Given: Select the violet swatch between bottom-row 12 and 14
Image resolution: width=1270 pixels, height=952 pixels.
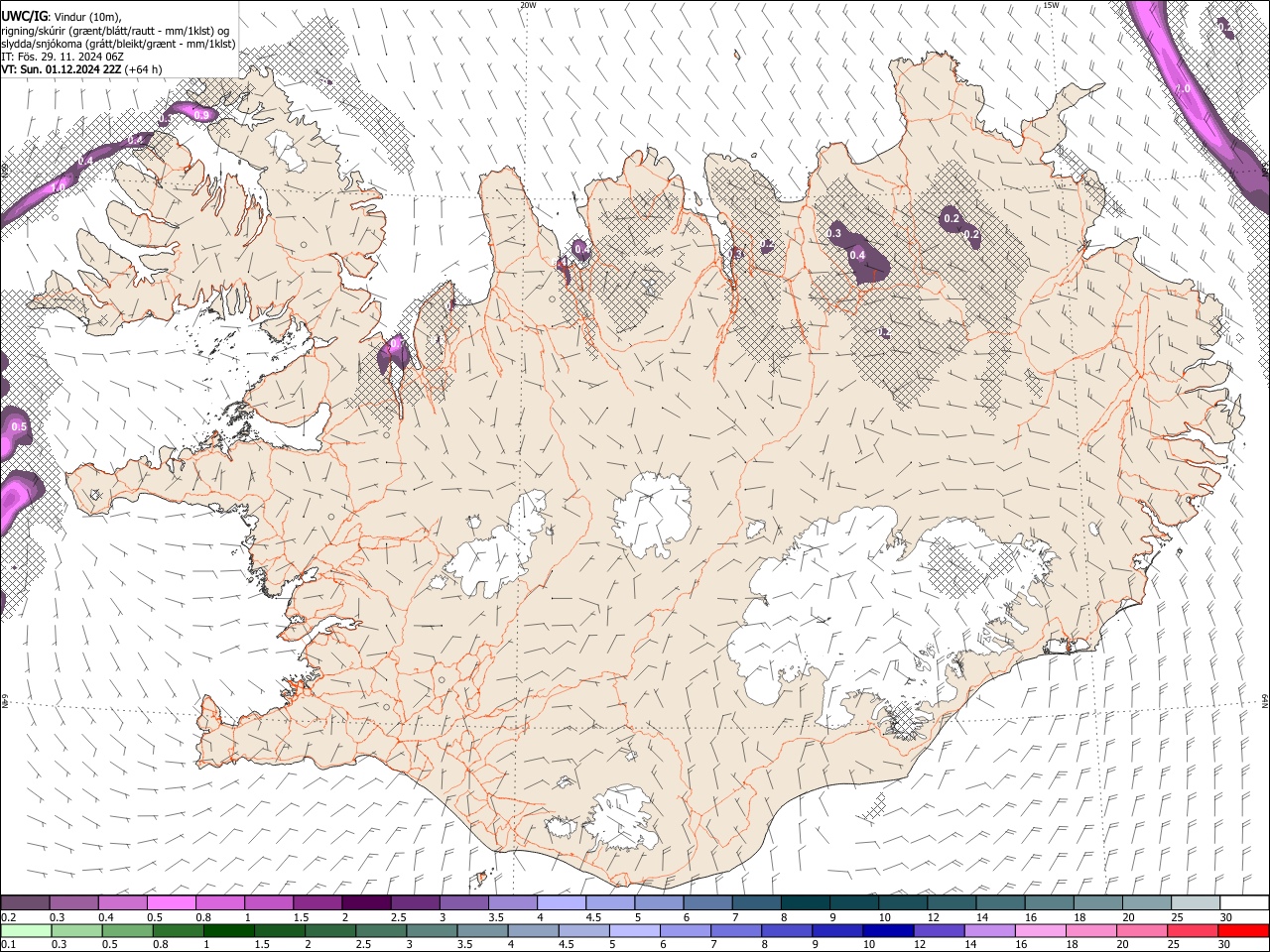Looking at the screenshot, I should coord(938,930).
